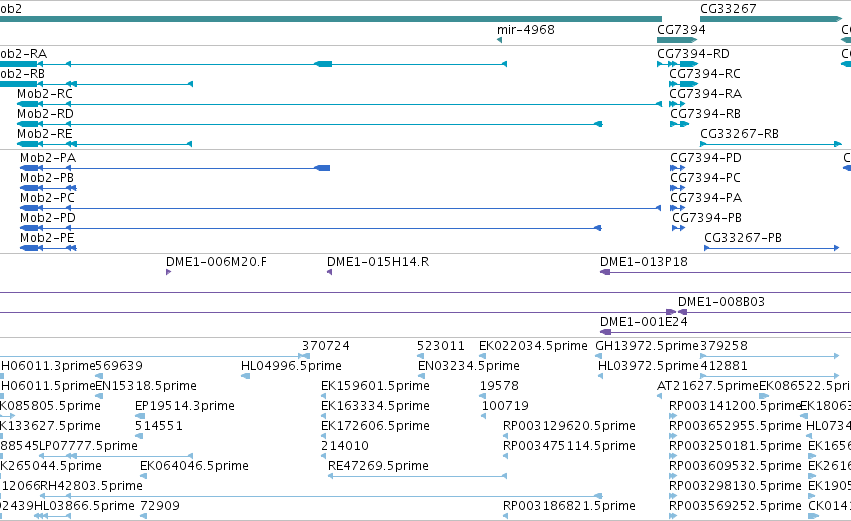This screenshot has height=521, width=851.
Task: Open EST RP003250181.5prime
Action: click(735, 446)
